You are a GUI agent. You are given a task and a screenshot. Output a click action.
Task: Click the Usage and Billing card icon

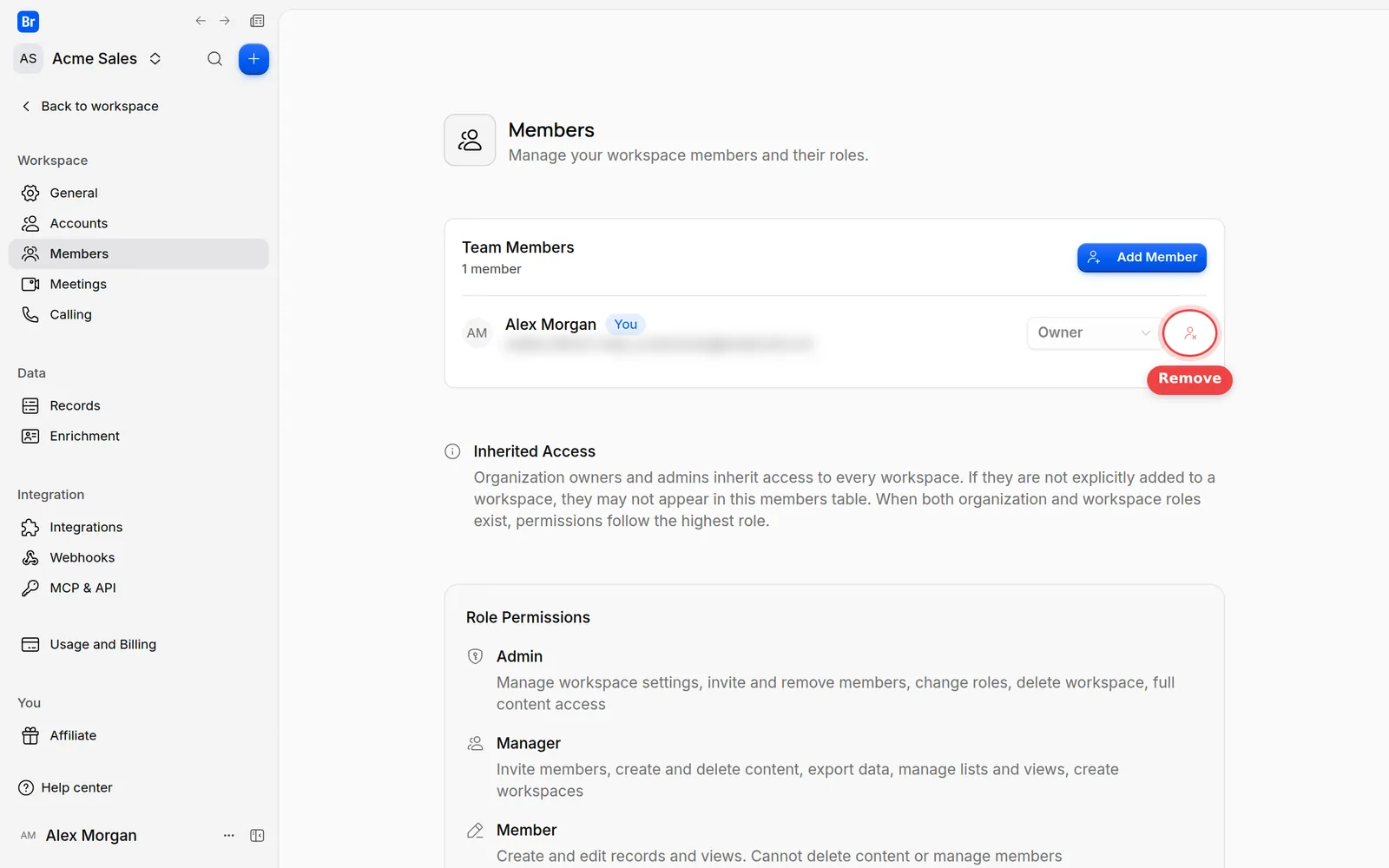point(30,644)
